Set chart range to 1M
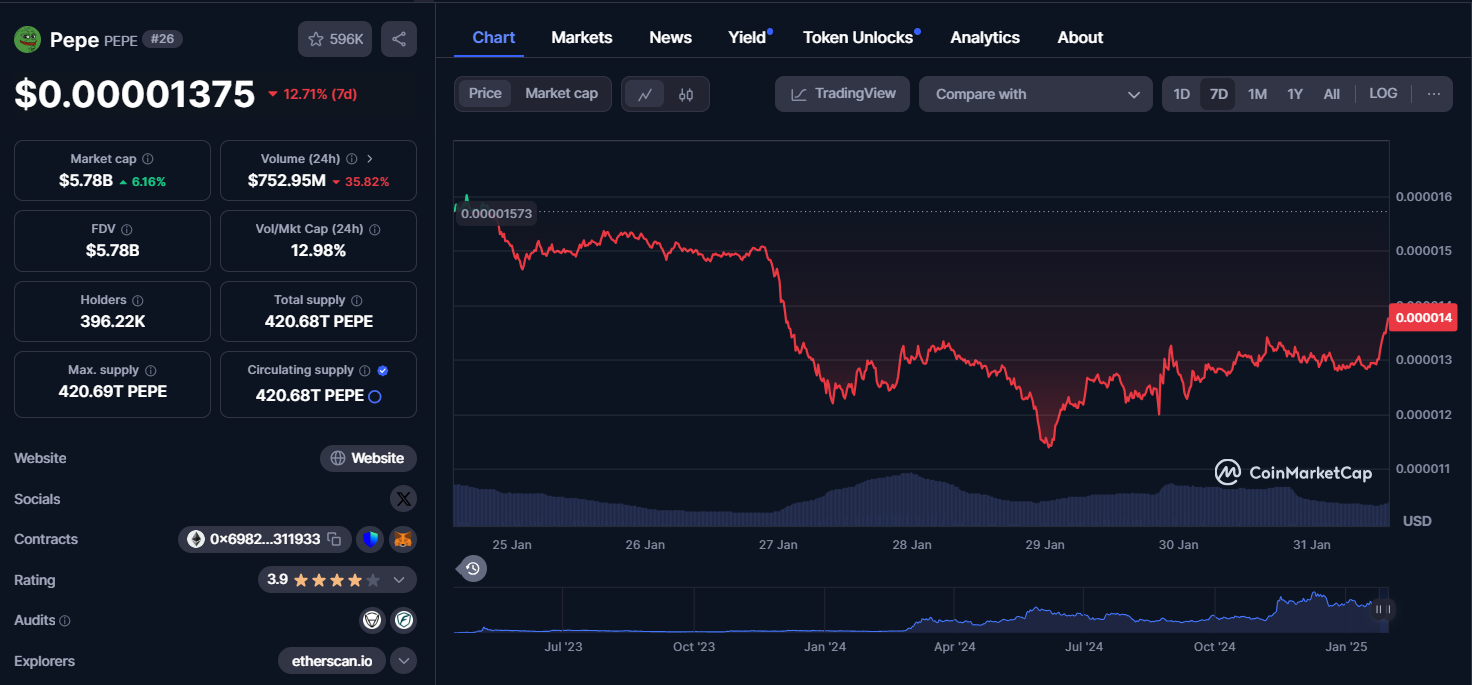 point(1257,94)
